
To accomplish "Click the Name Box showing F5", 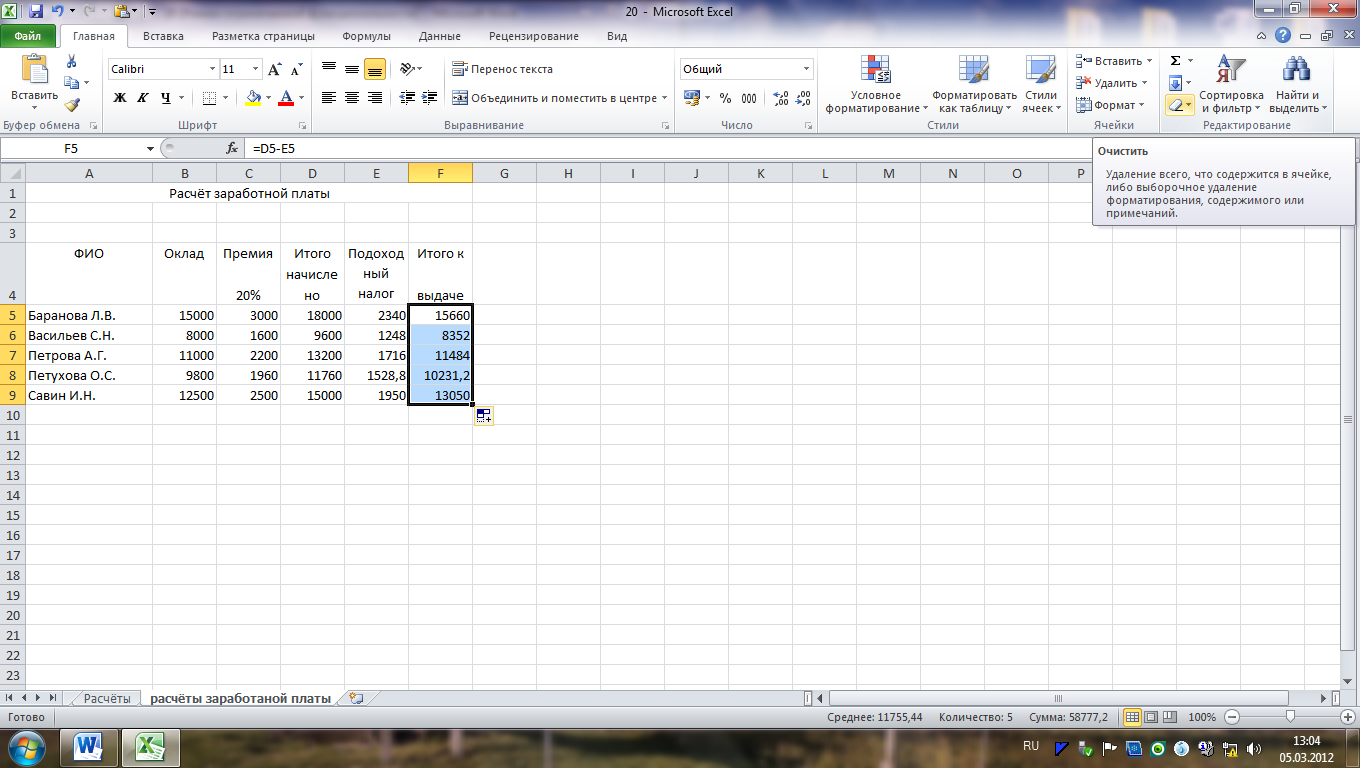I will pos(72,148).
